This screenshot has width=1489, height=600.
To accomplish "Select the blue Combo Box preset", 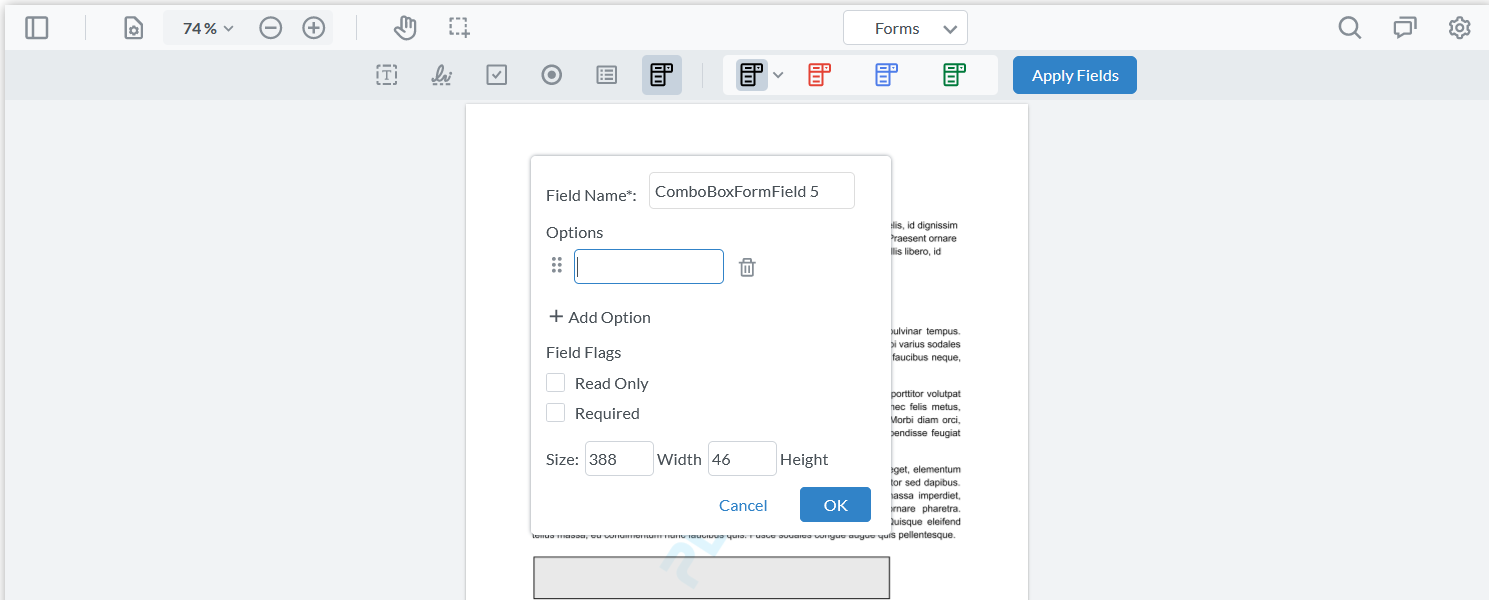I will tap(885, 74).
